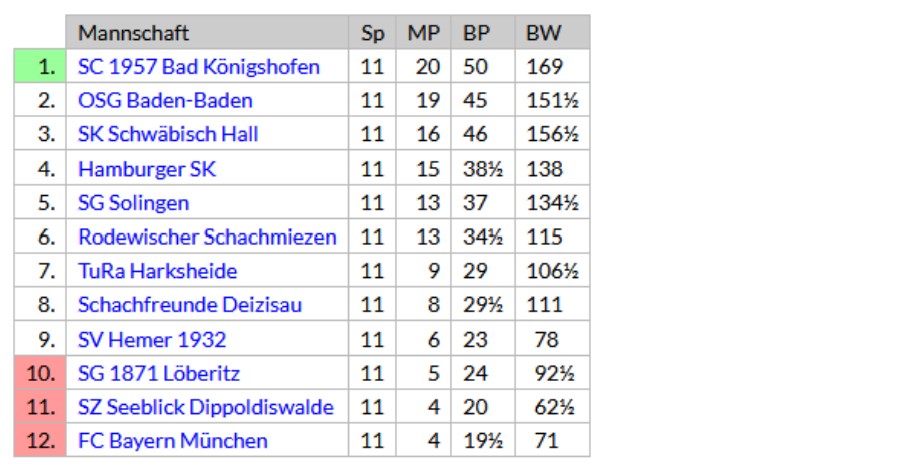Open SV Hemer 1932 link
The height and width of the screenshot is (470, 922).
(x=152, y=339)
